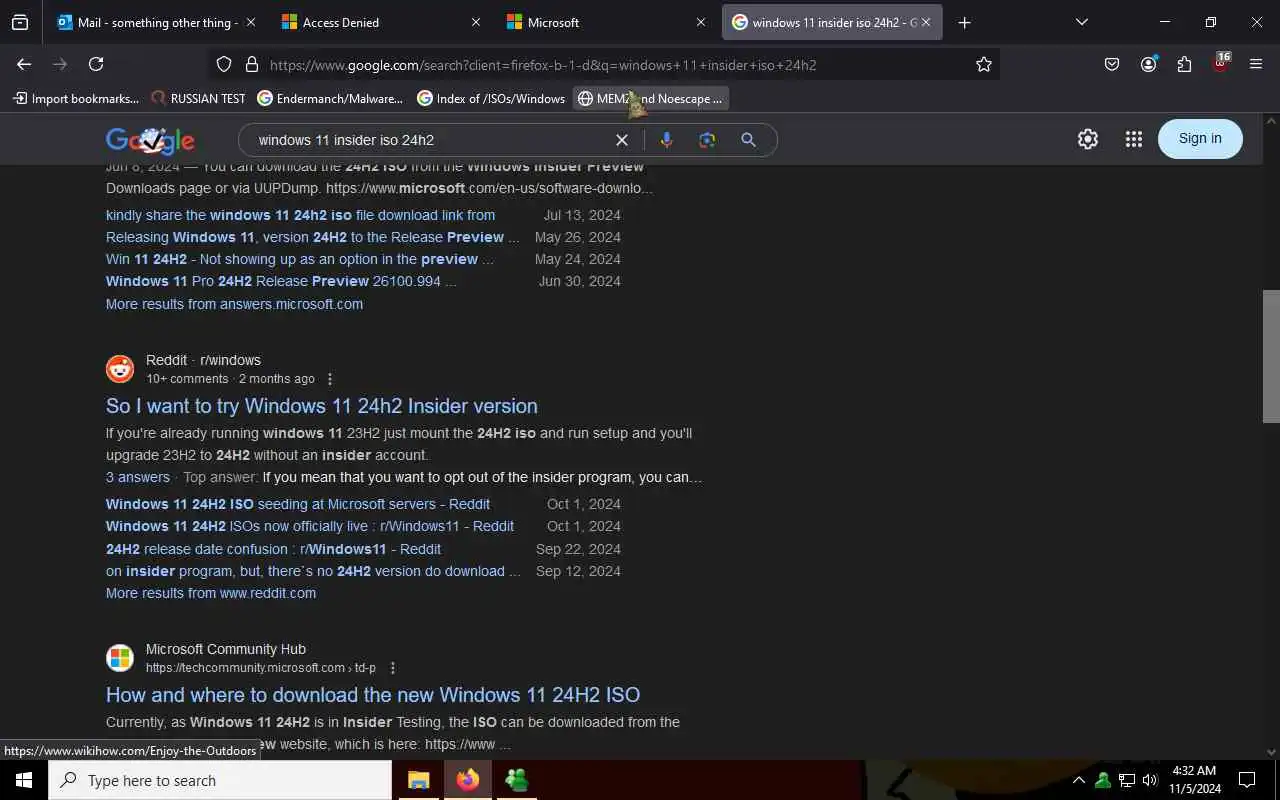
Task: Open More results from answers.microsoft.com
Action: [x=234, y=304]
